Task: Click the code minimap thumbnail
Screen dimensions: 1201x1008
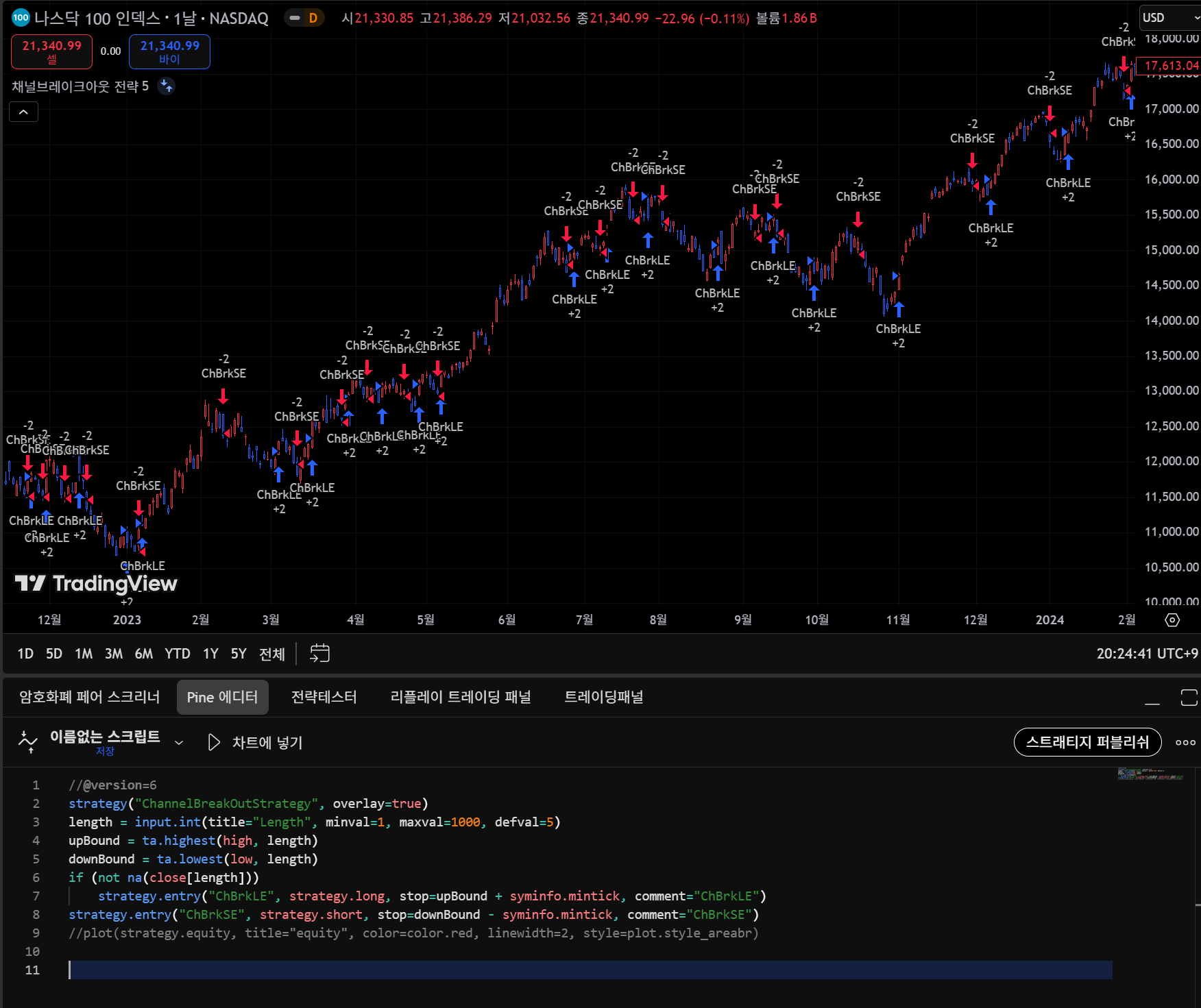Action: 1150,774
